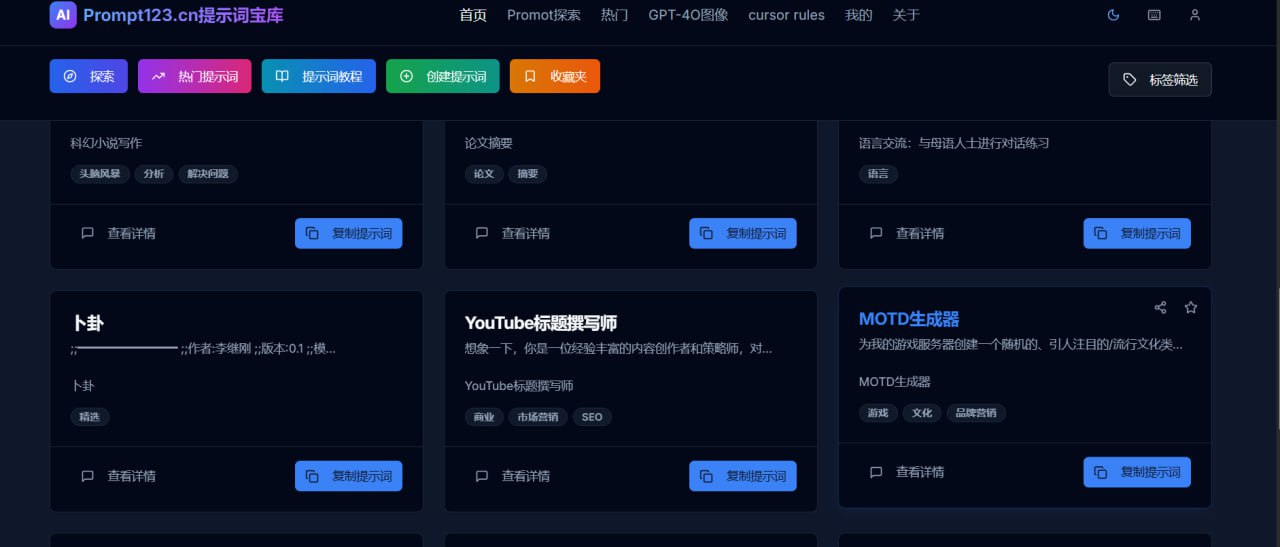Click the keyboard icon in the header

tap(1154, 15)
